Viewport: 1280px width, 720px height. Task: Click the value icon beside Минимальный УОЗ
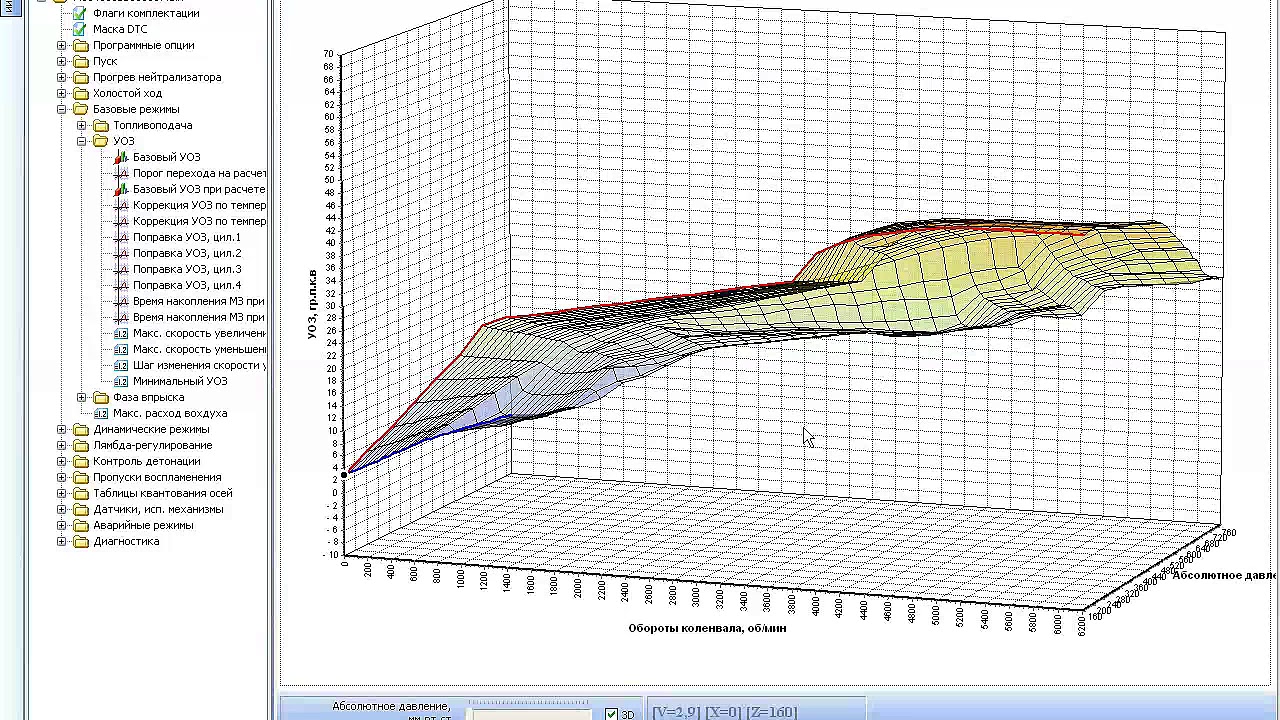121,381
